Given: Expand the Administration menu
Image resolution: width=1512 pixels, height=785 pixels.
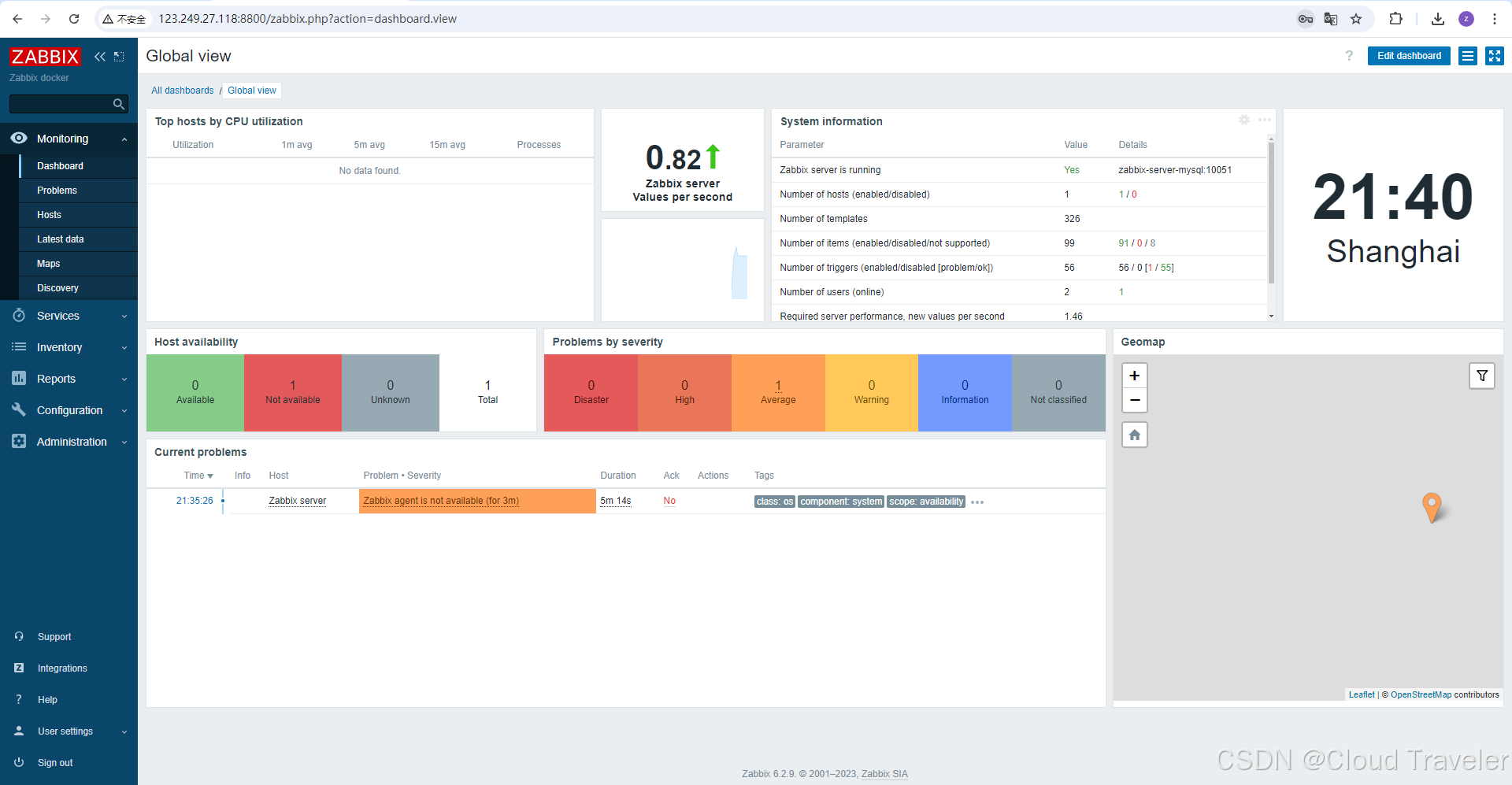Looking at the screenshot, I should [69, 442].
